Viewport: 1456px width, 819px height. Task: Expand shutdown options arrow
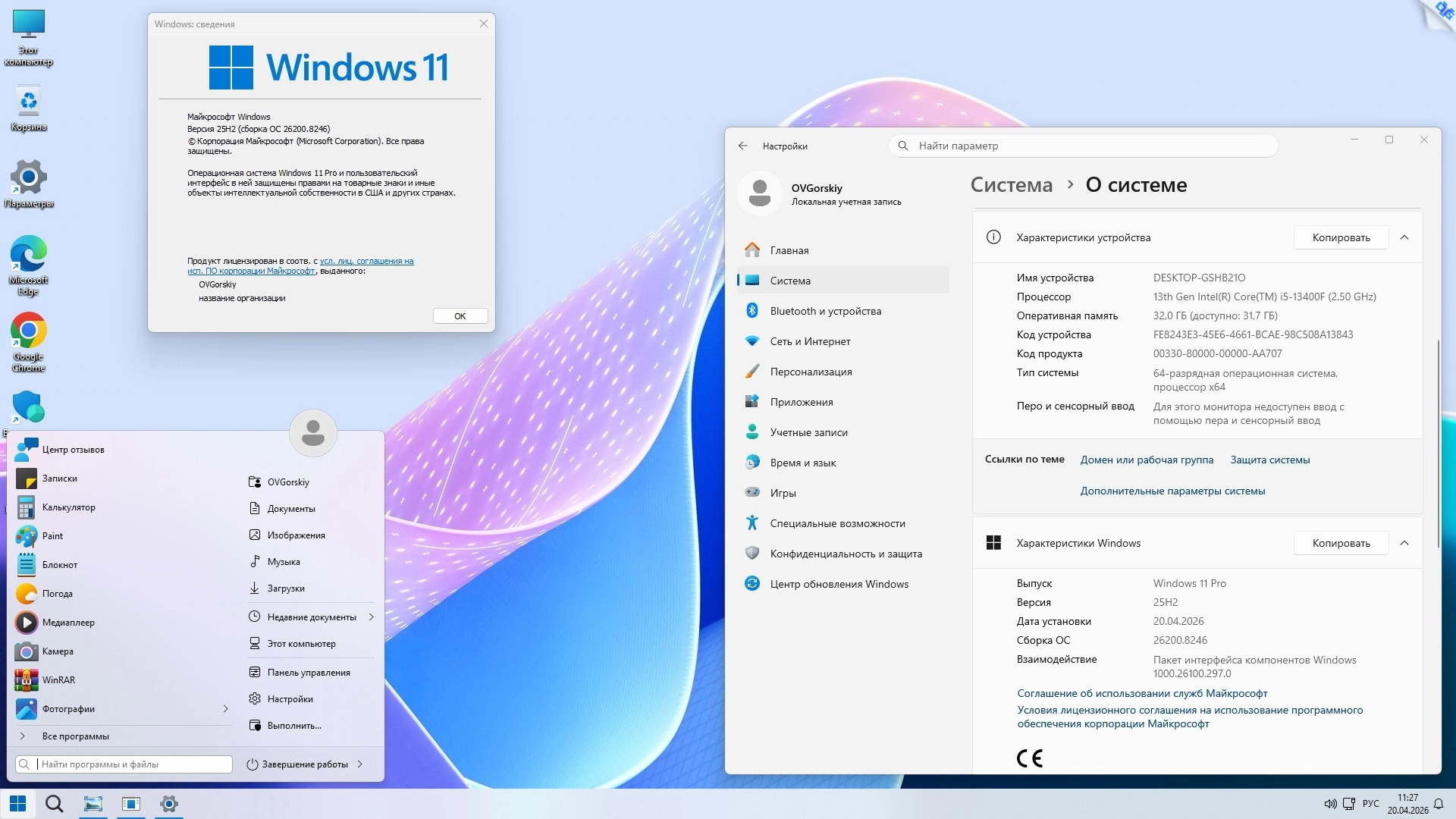360,764
